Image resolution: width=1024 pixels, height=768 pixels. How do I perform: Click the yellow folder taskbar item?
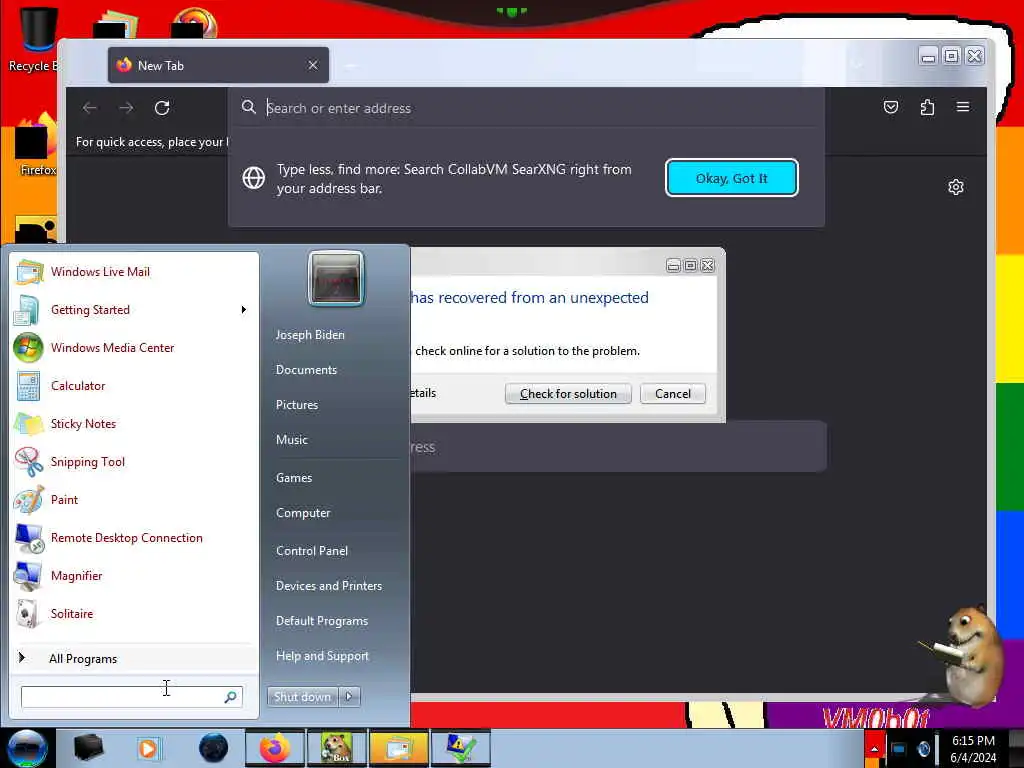[x=398, y=748]
